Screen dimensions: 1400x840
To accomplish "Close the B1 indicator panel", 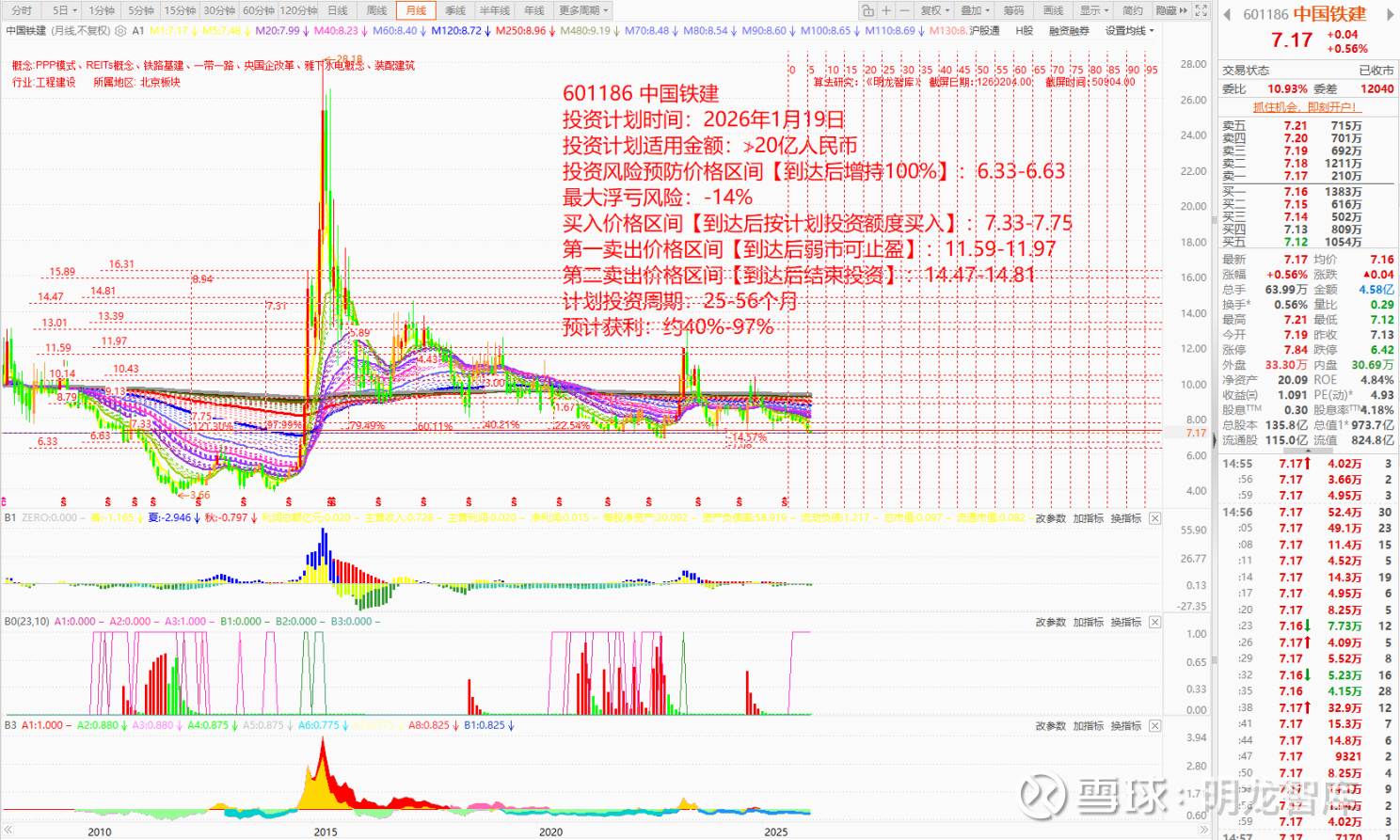I will (1154, 518).
